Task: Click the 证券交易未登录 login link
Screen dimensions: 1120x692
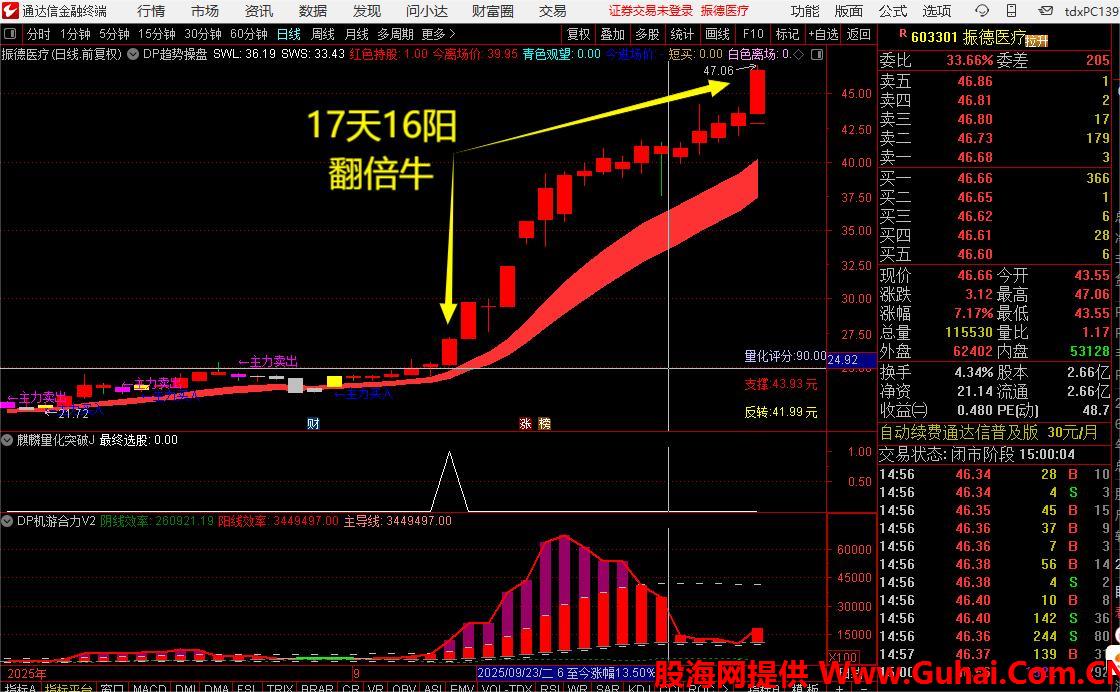Action: coord(651,11)
